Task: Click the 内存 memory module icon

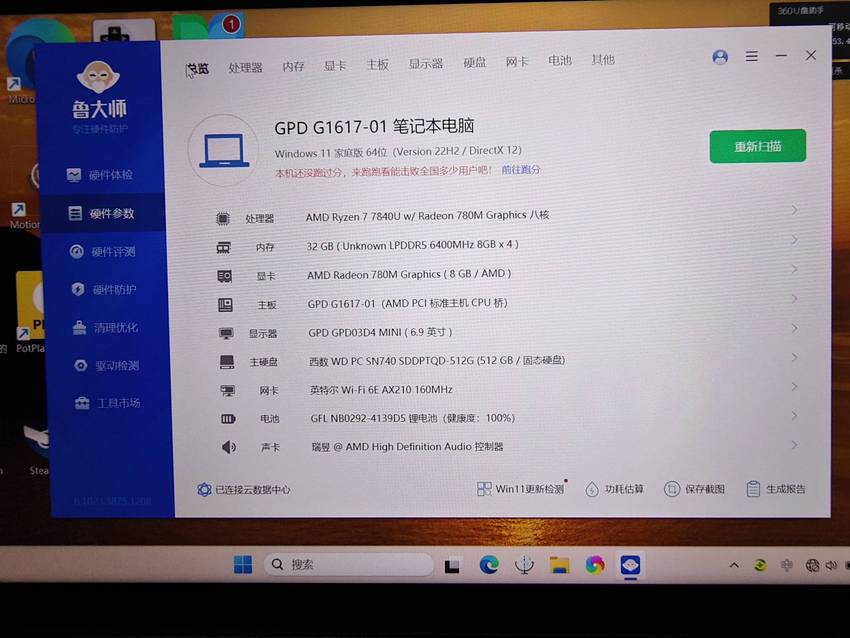Action: pos(223,248)
